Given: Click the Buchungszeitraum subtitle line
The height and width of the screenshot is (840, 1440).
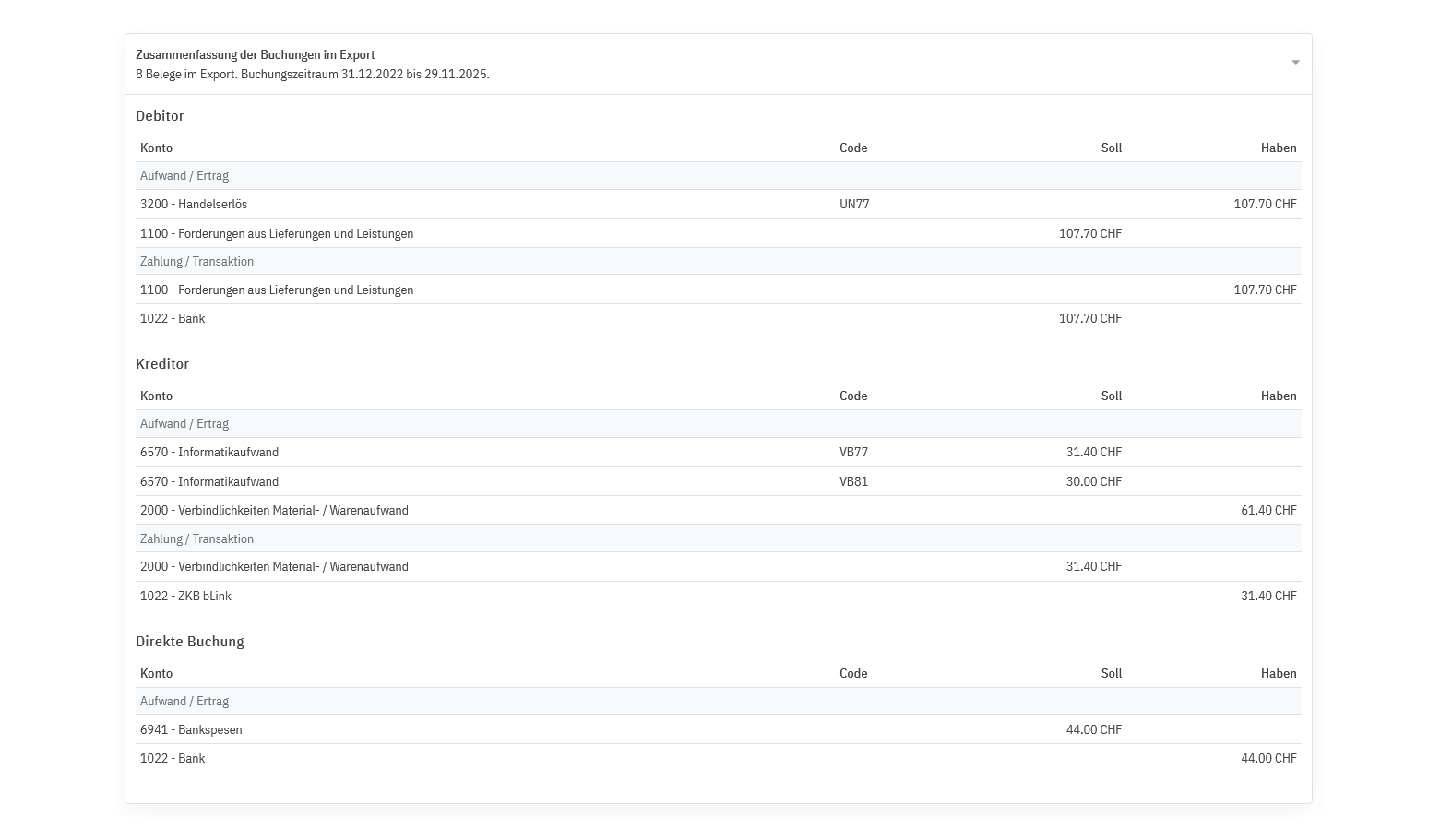Looking at the screenshot, I should click(313, 75).
